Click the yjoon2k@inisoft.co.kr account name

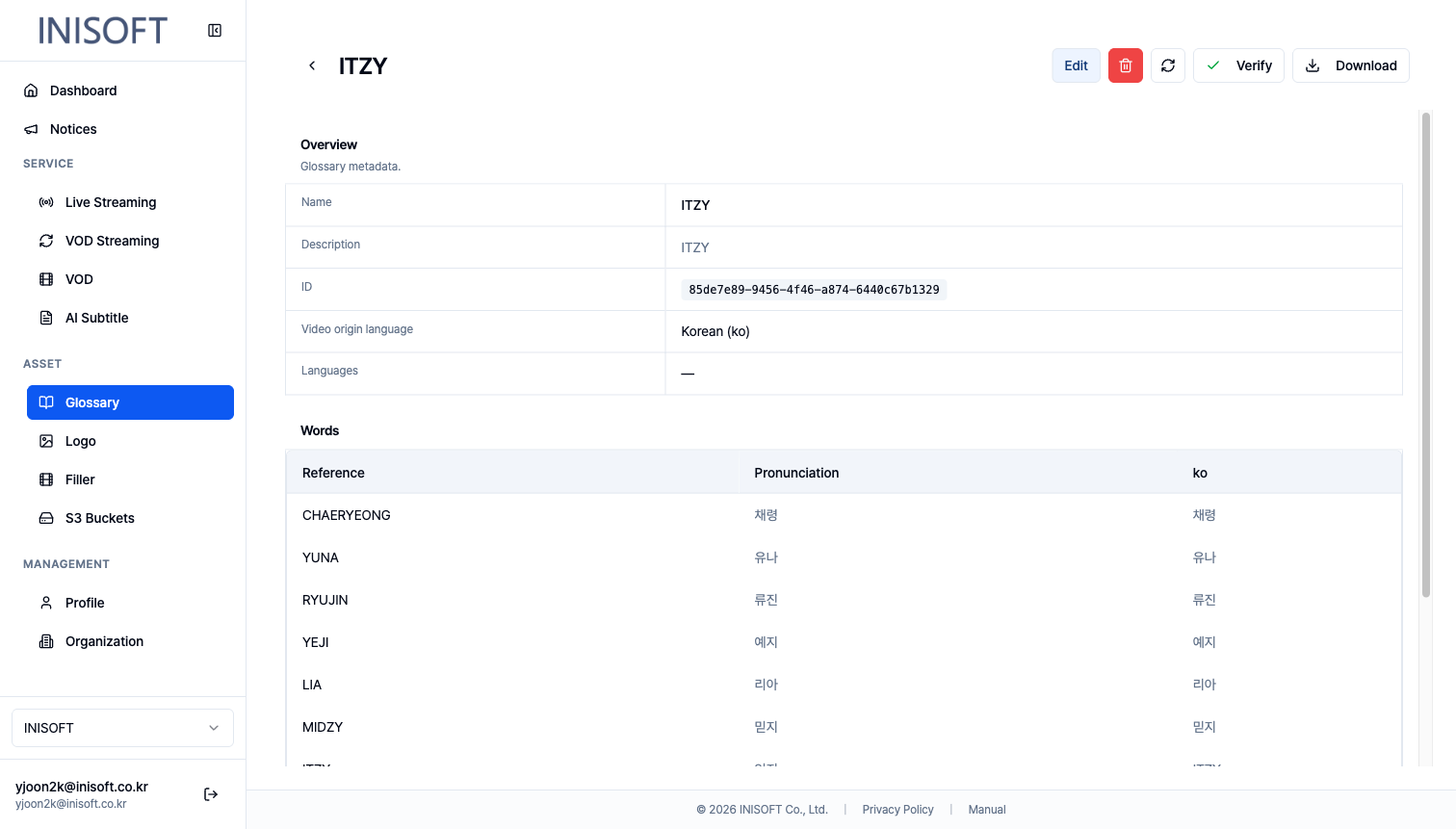click(x=82, y=787)
